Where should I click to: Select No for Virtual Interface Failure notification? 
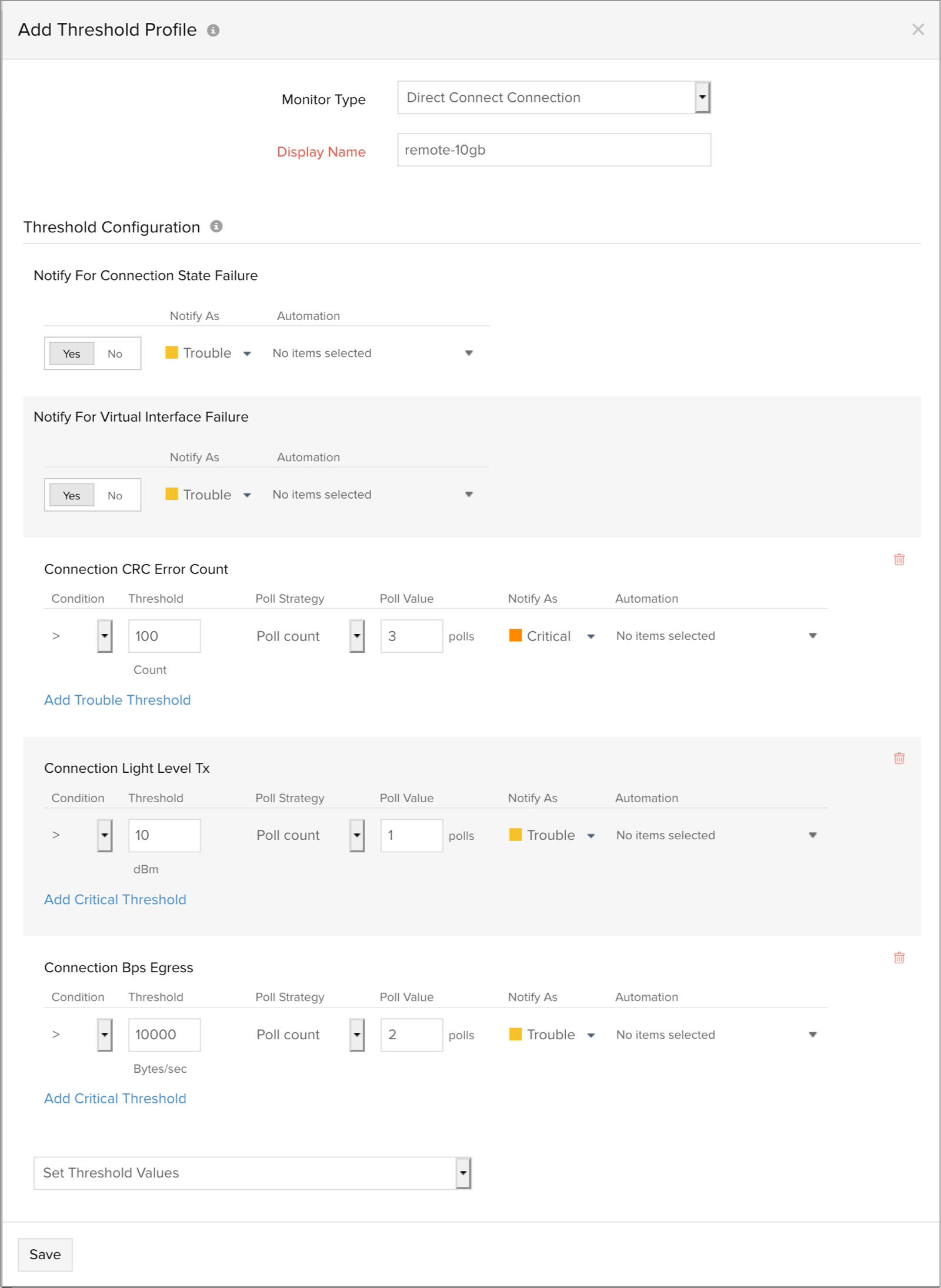point(115,495)
